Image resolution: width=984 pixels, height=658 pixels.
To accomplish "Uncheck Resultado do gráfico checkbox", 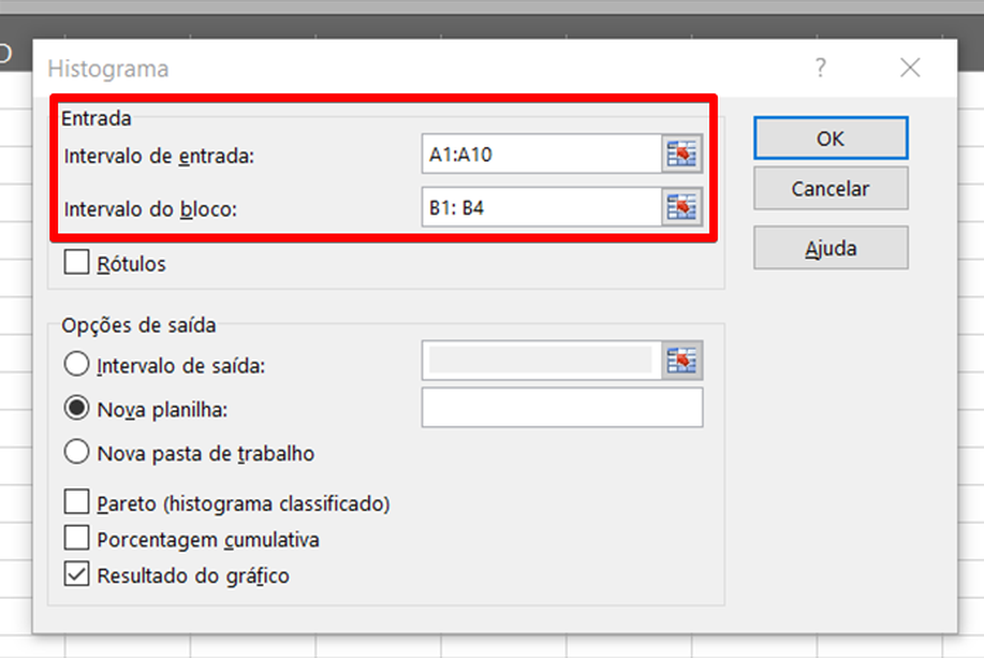I will (x=76, y=575).
